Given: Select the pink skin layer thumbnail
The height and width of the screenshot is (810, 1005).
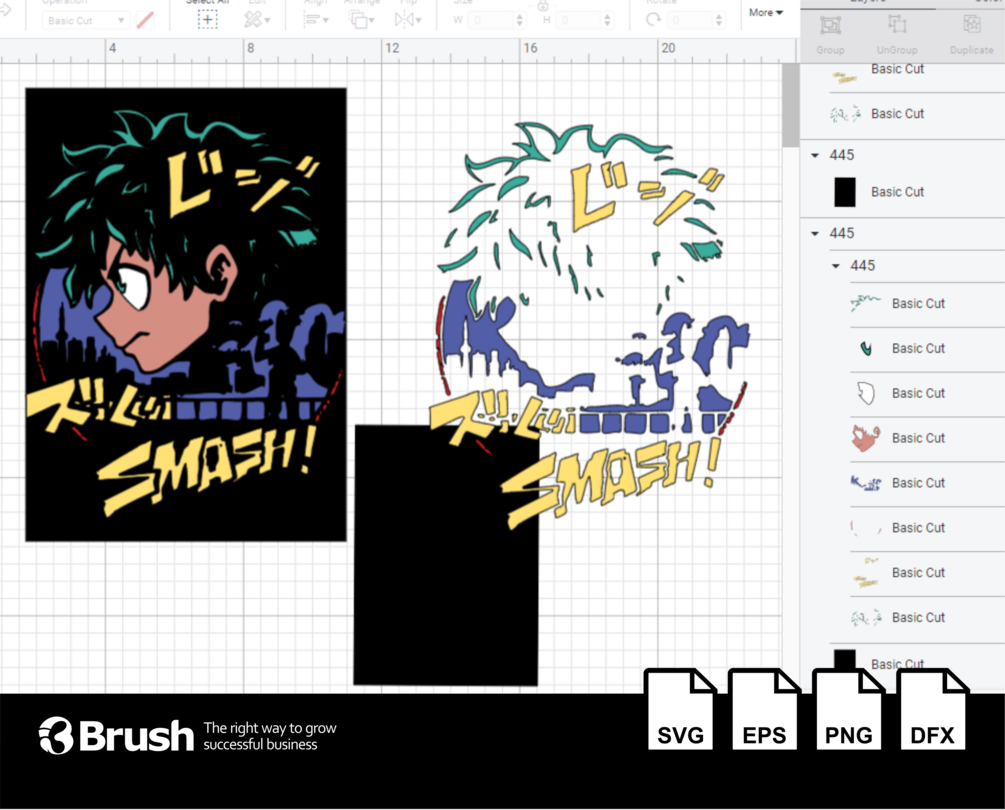Looking at the screenshot, I should (865, 438).
